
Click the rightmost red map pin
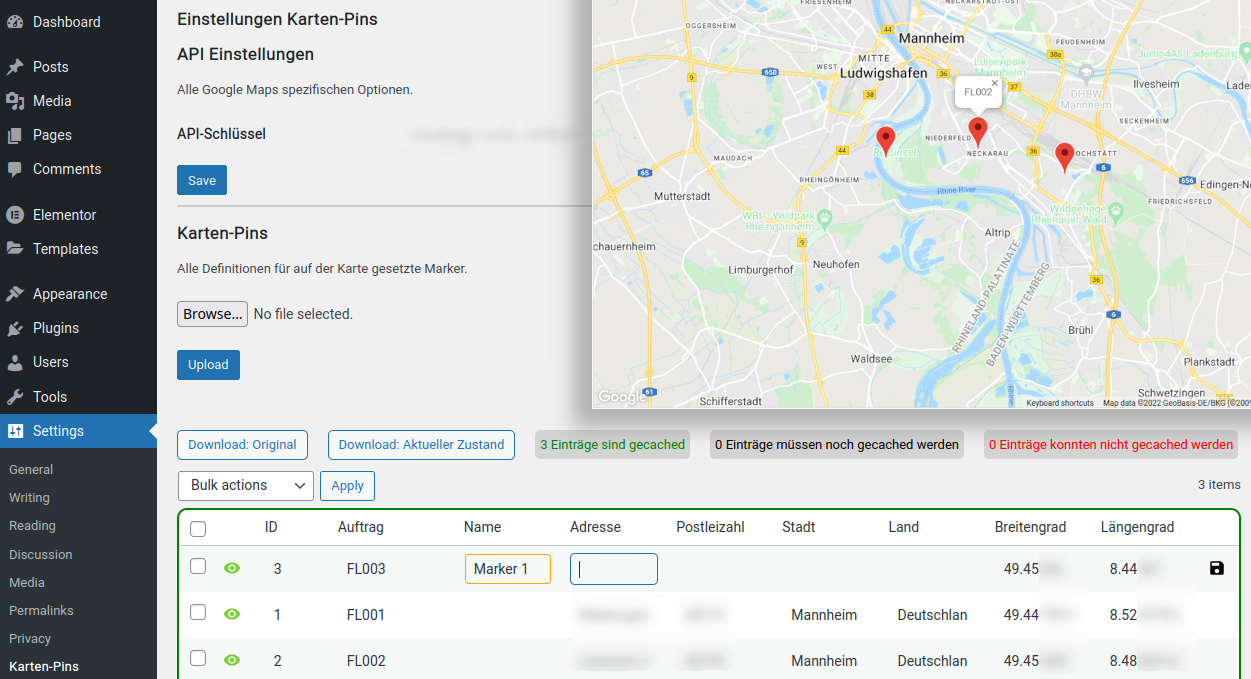coord(1065,156)
